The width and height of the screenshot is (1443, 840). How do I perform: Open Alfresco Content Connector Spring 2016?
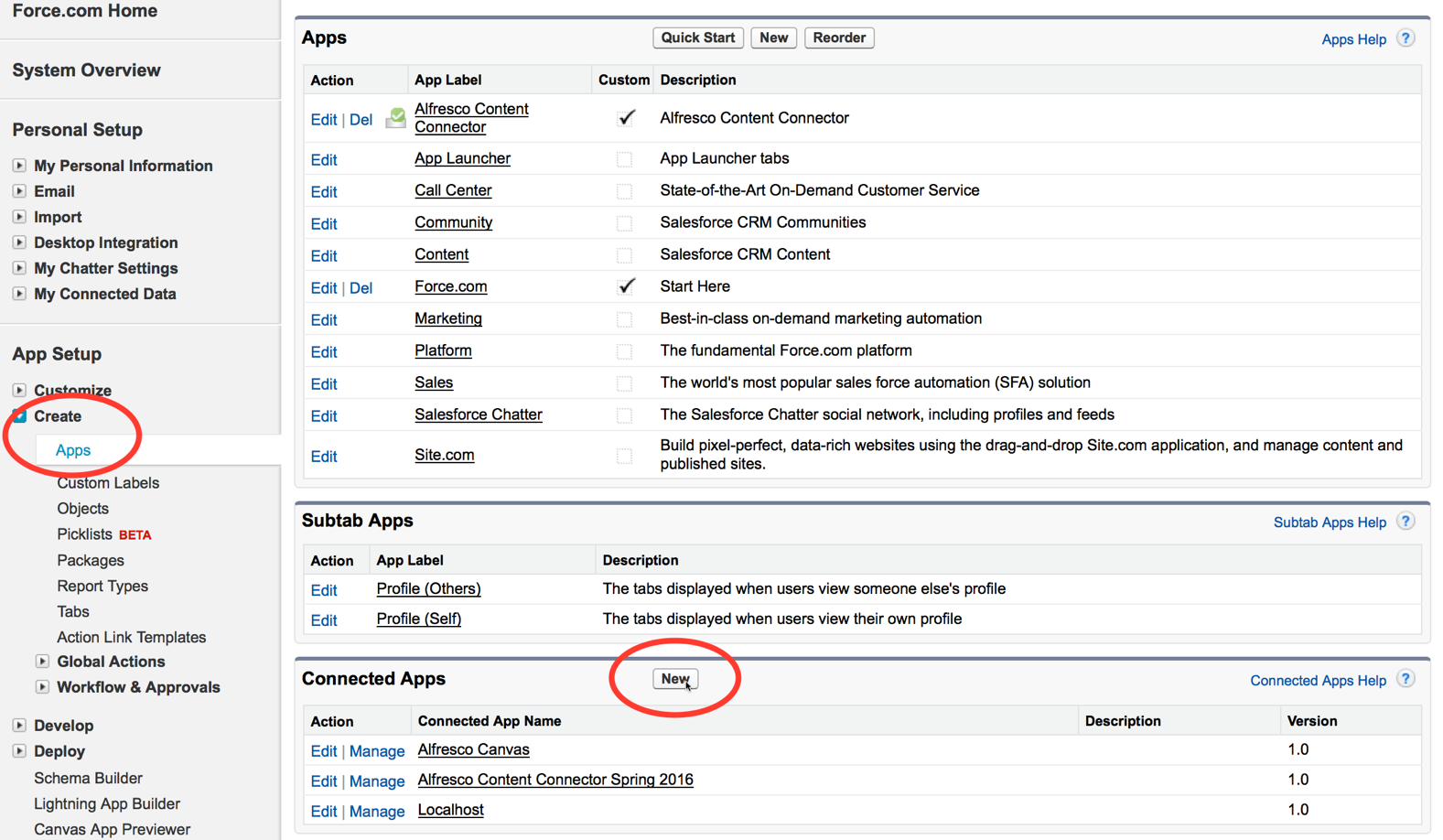pyautogui.click(x=555, y=780)
